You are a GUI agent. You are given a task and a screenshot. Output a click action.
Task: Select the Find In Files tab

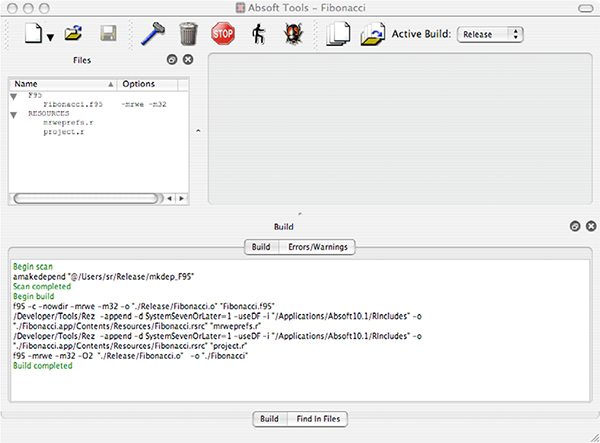click(318, 419)
